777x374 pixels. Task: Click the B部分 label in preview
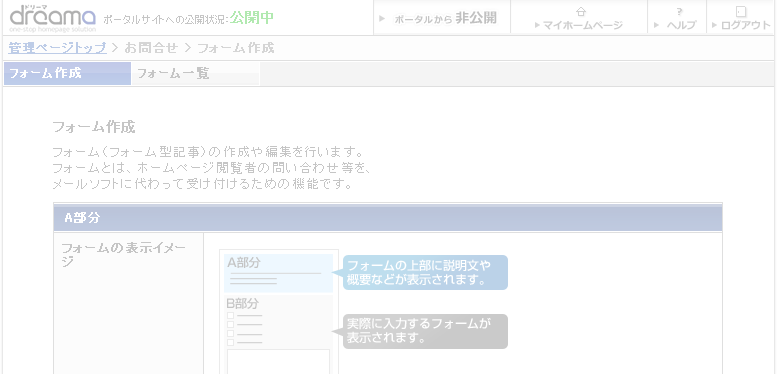point(243,303)
